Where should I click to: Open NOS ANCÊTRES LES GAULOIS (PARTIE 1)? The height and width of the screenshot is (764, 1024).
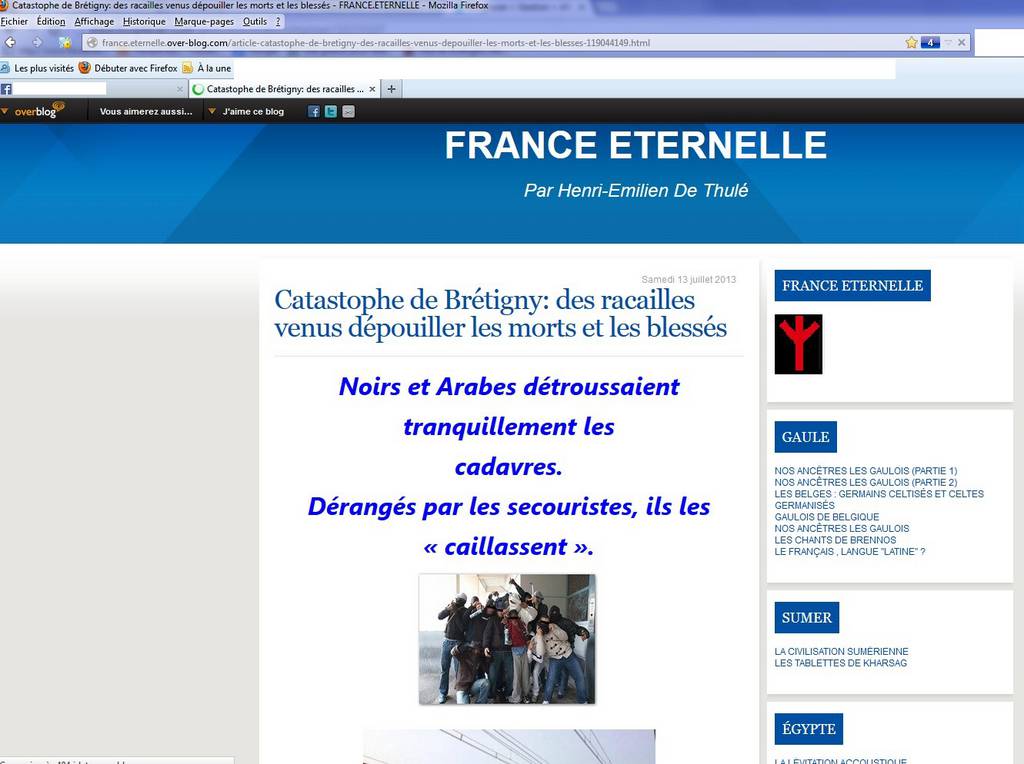click(866, 471)
